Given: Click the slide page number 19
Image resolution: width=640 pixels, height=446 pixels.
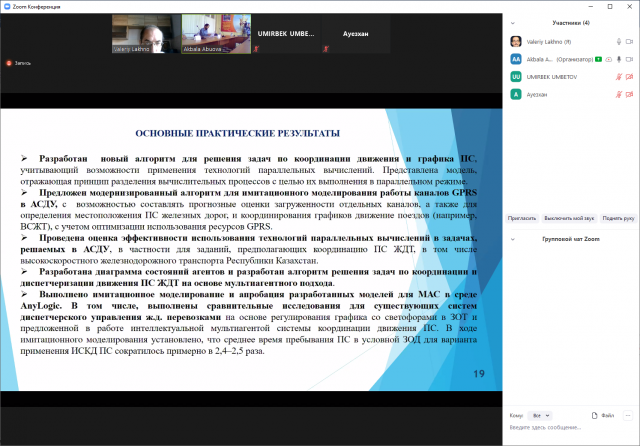Looking at the screenshot, I should [x=479, y=374].
